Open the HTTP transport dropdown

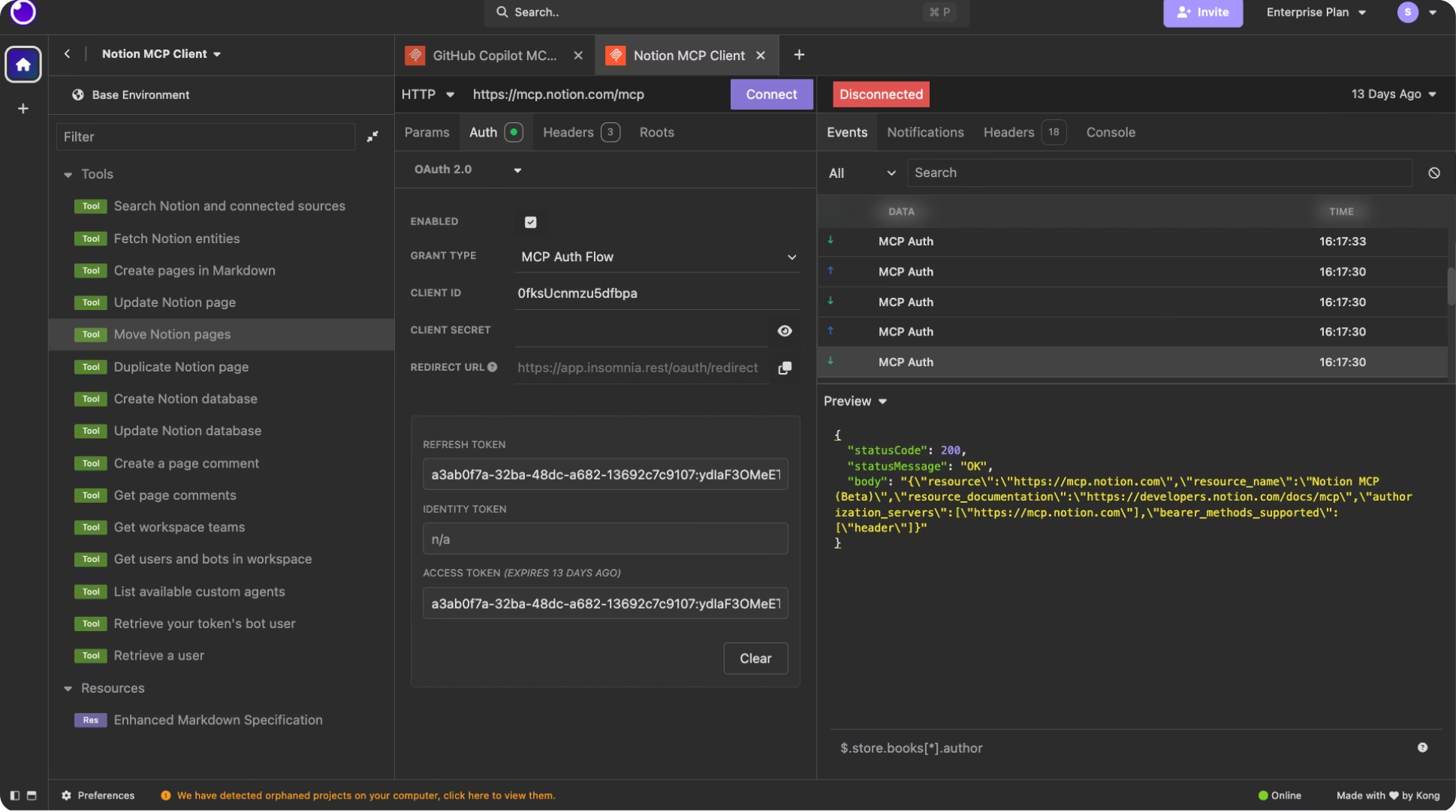point(427,95)
